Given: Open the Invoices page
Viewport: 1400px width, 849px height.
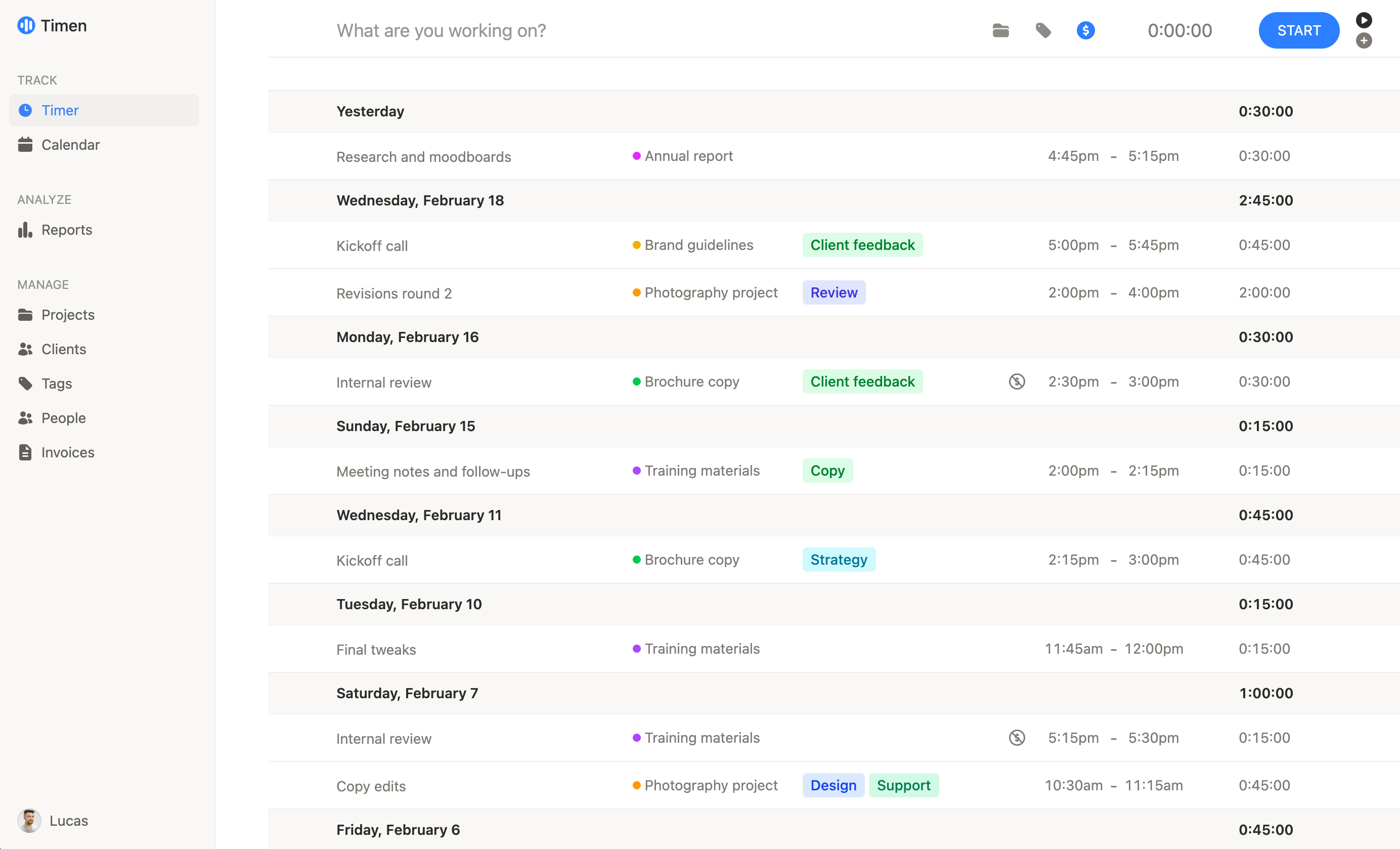Looking at the screenshot, I should click(68, 452).
